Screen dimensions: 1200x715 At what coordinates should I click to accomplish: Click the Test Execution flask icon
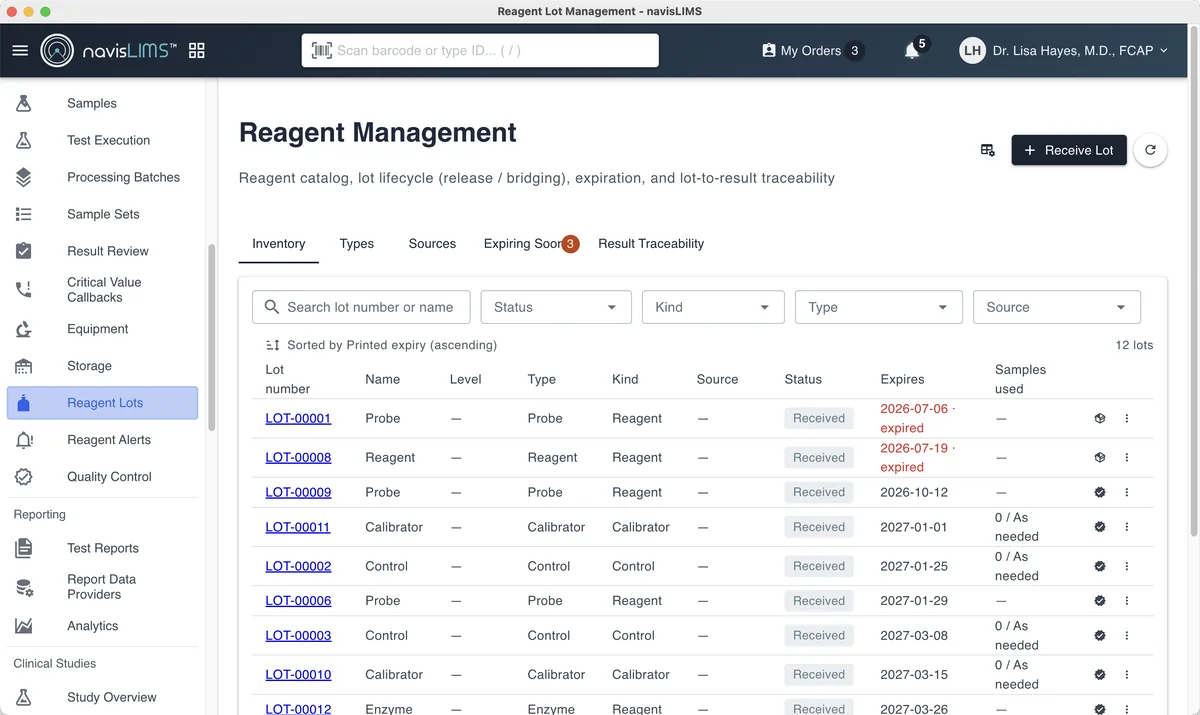24,140
